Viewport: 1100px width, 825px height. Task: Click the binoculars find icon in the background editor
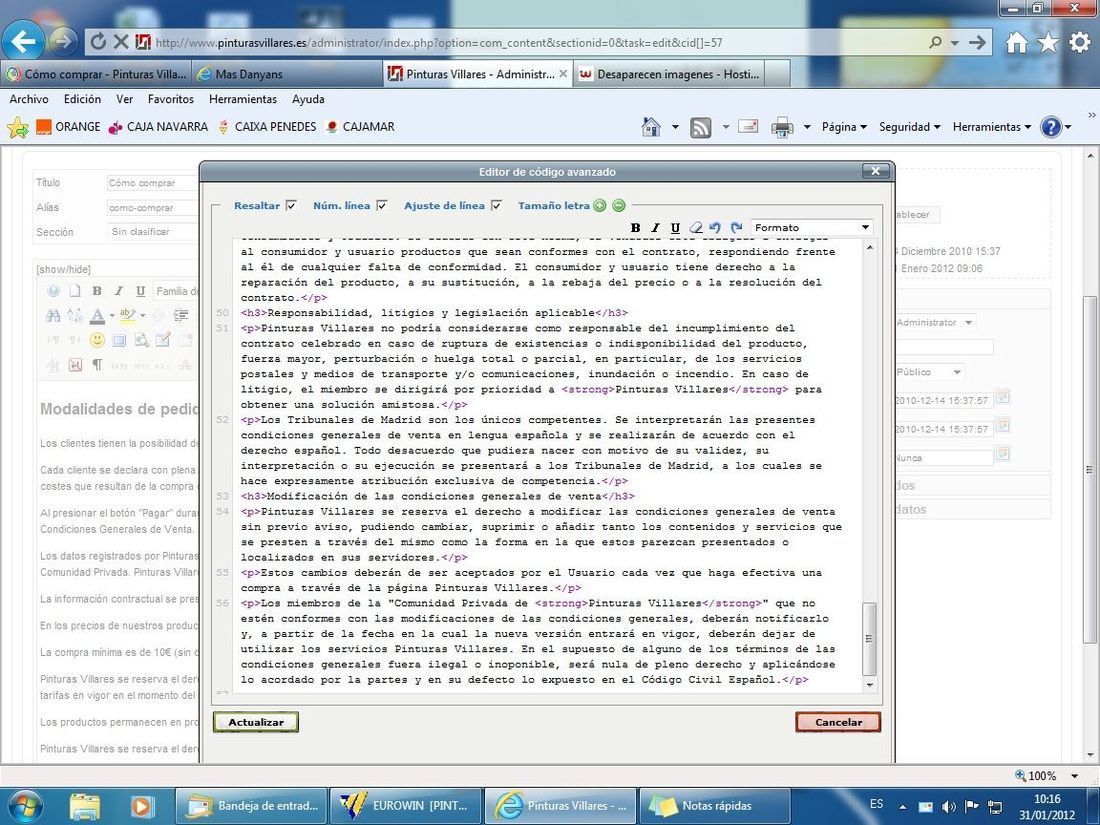click(53, 316)
